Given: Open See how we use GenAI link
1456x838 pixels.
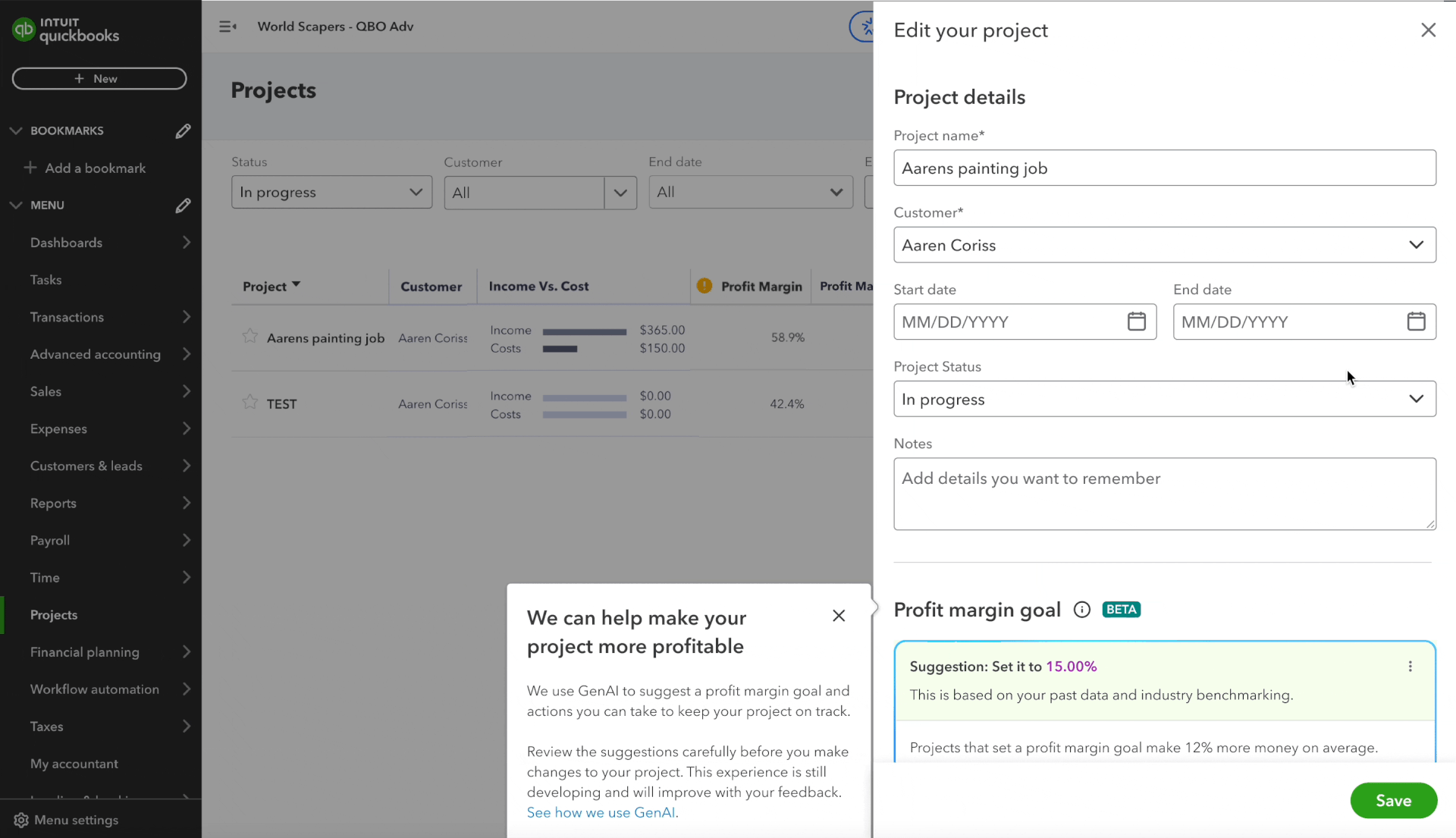Looking at the screenshot, I should click(602, 812).
